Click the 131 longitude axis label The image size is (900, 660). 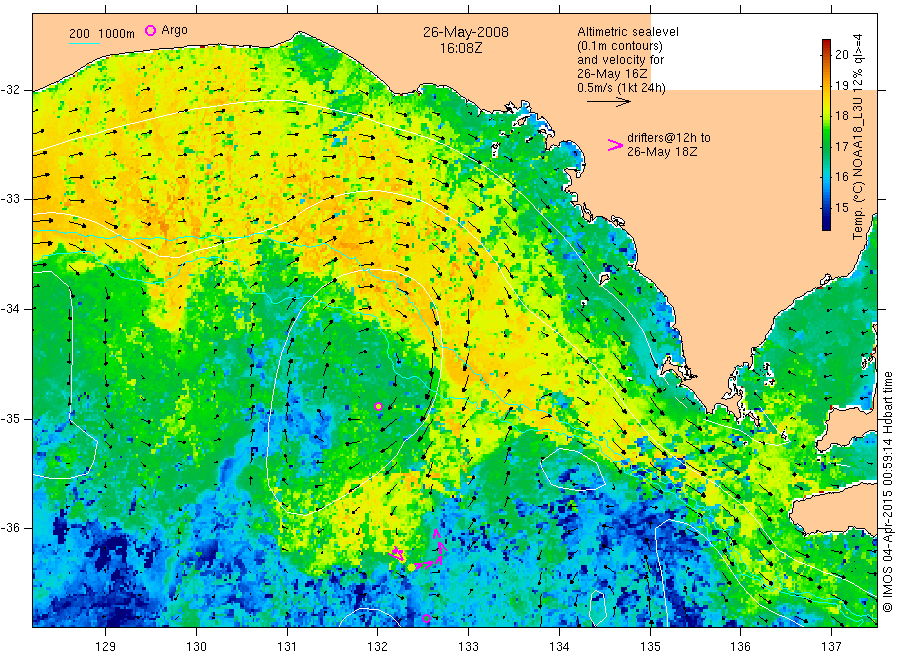tap(287, 647)
